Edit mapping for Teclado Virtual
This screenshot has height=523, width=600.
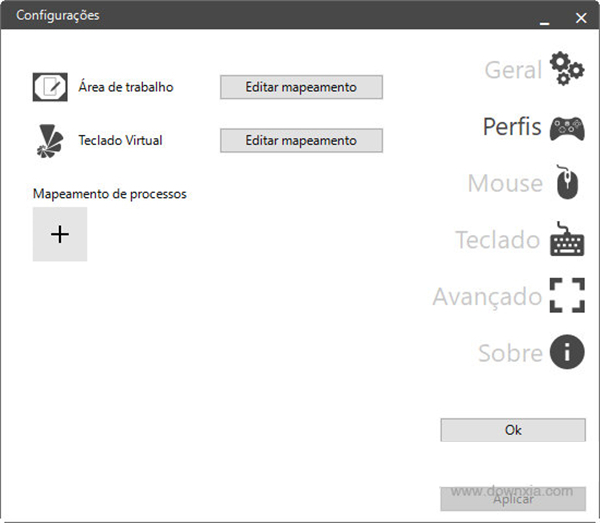301,141
